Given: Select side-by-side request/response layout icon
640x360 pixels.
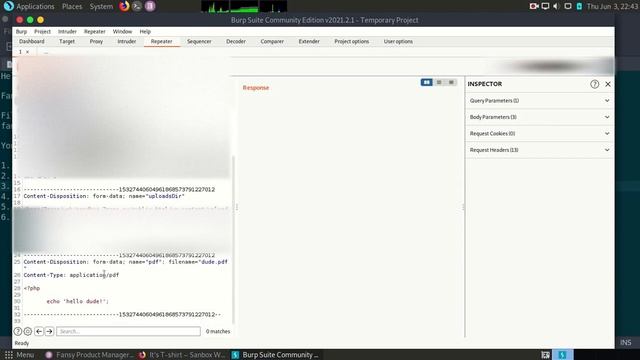Looking at the screenshot, I should click(427, 82).
